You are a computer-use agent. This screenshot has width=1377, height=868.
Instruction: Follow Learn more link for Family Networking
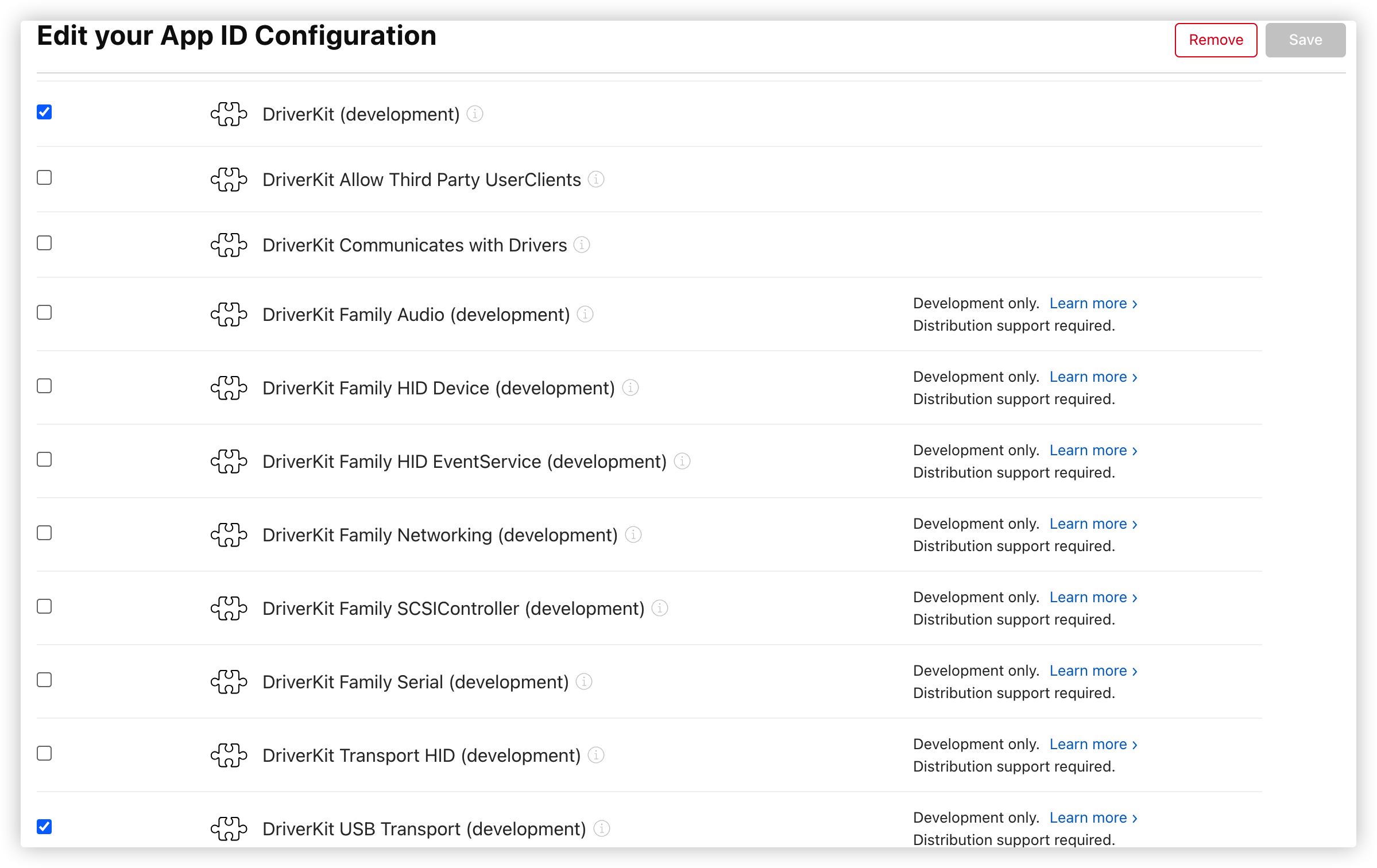1093,524
